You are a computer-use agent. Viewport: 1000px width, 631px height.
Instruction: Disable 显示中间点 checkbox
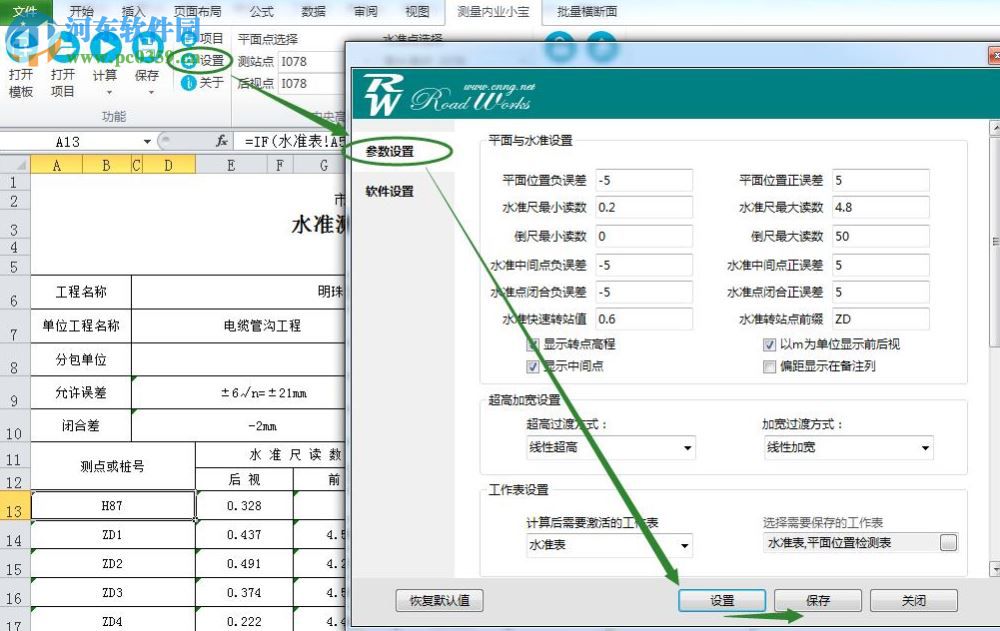tap(533, 366)
